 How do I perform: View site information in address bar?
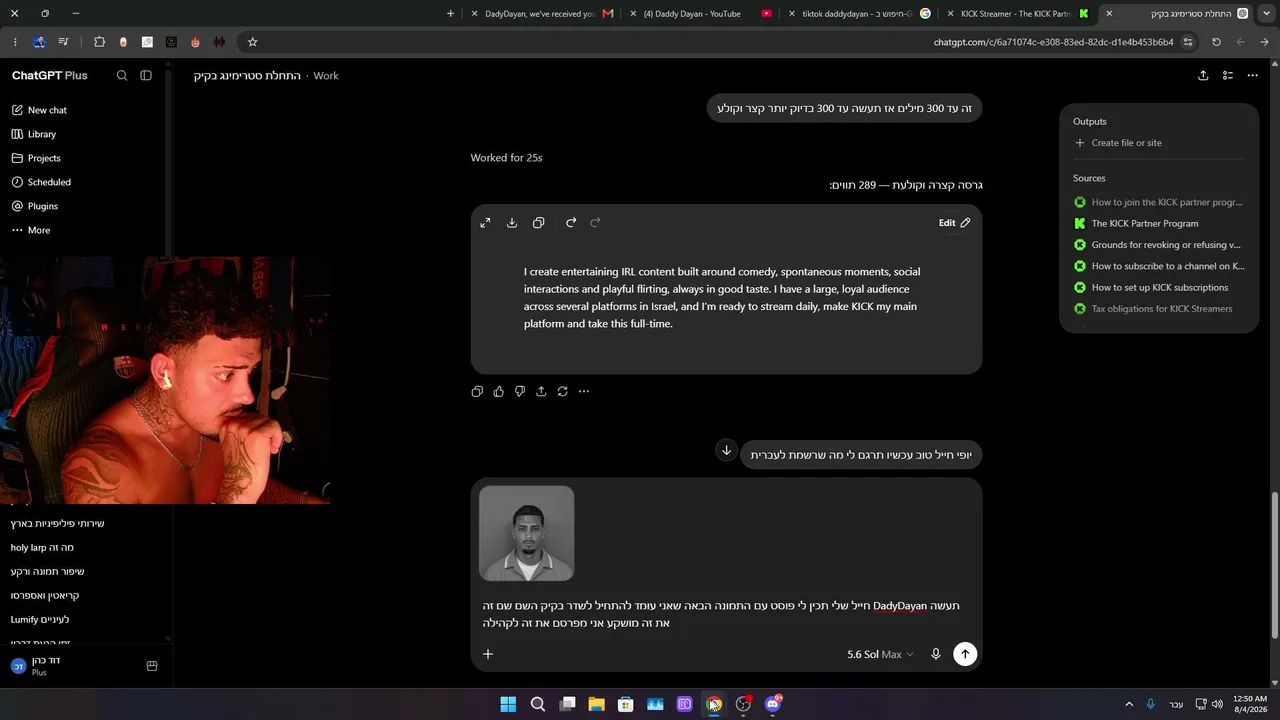coord(1188,42)
